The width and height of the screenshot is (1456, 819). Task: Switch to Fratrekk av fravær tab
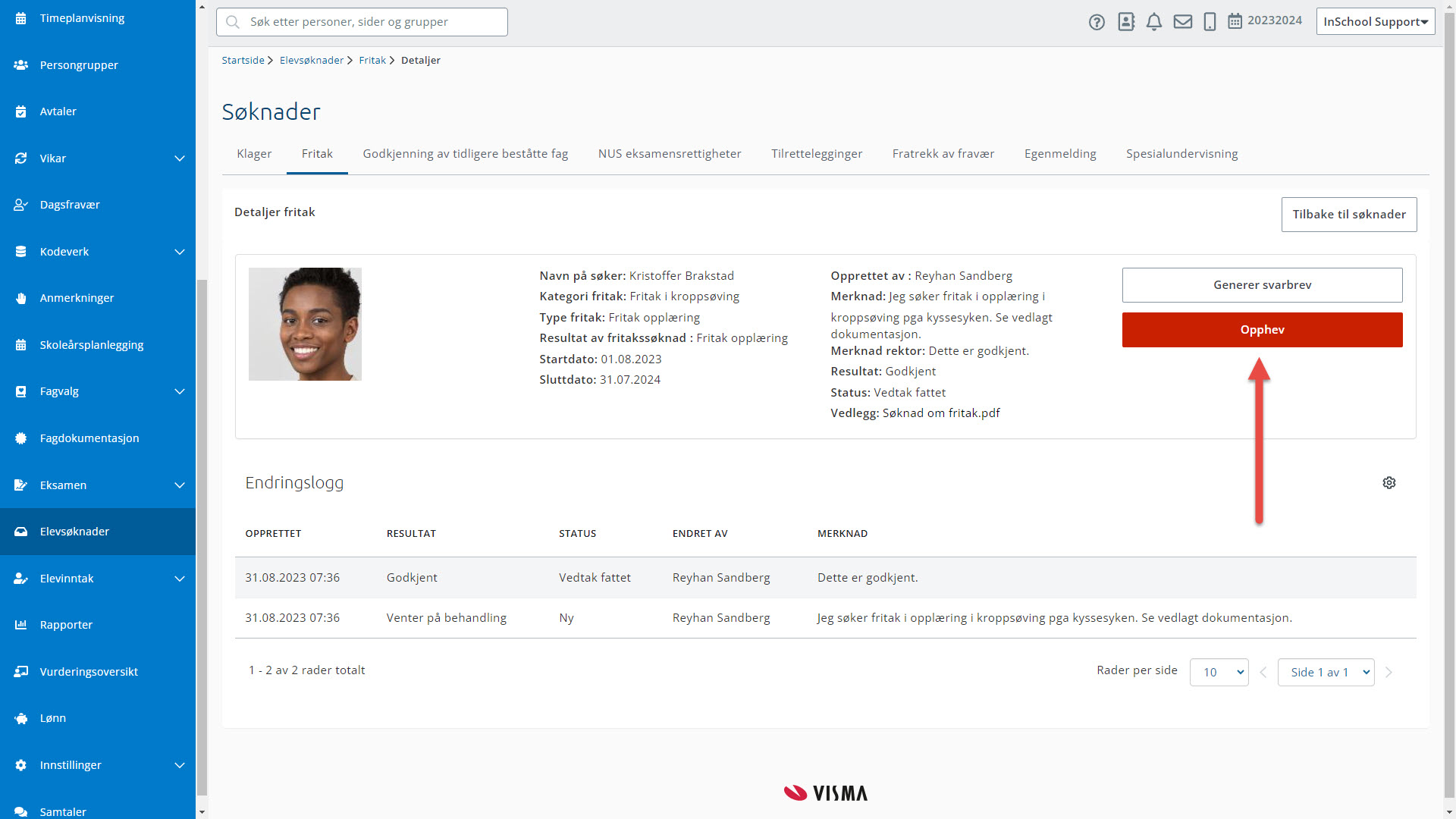(x=943, y=154)
